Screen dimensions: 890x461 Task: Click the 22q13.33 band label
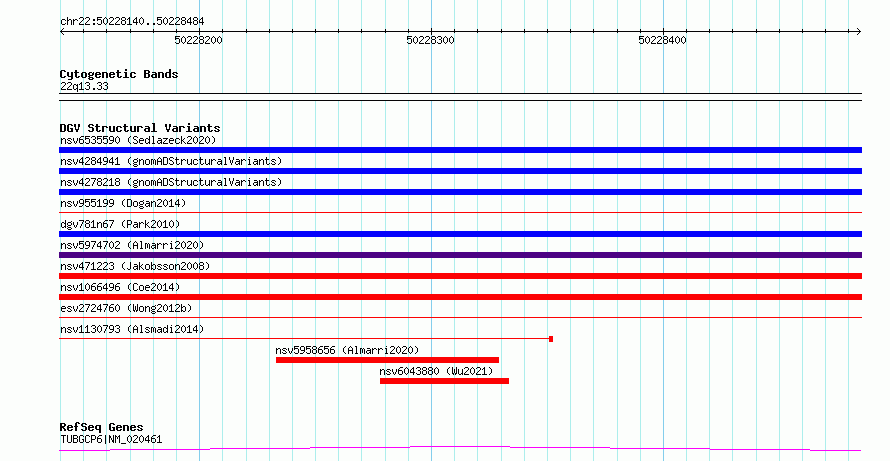click(x=84, y=86)
